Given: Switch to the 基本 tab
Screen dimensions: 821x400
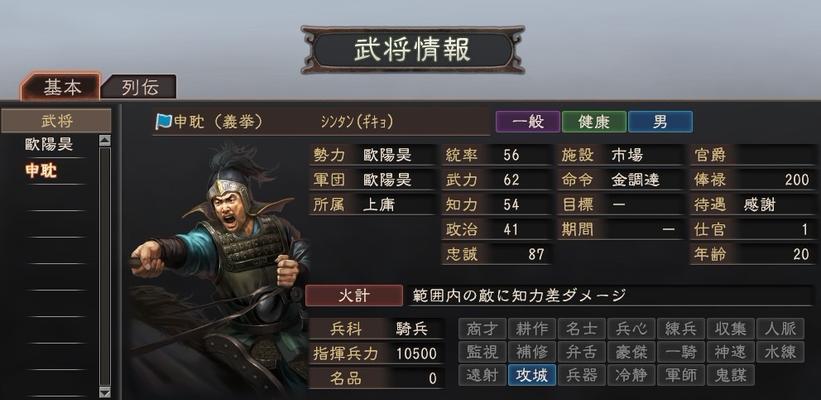Looking at the screenshot, I should (62, 87).
